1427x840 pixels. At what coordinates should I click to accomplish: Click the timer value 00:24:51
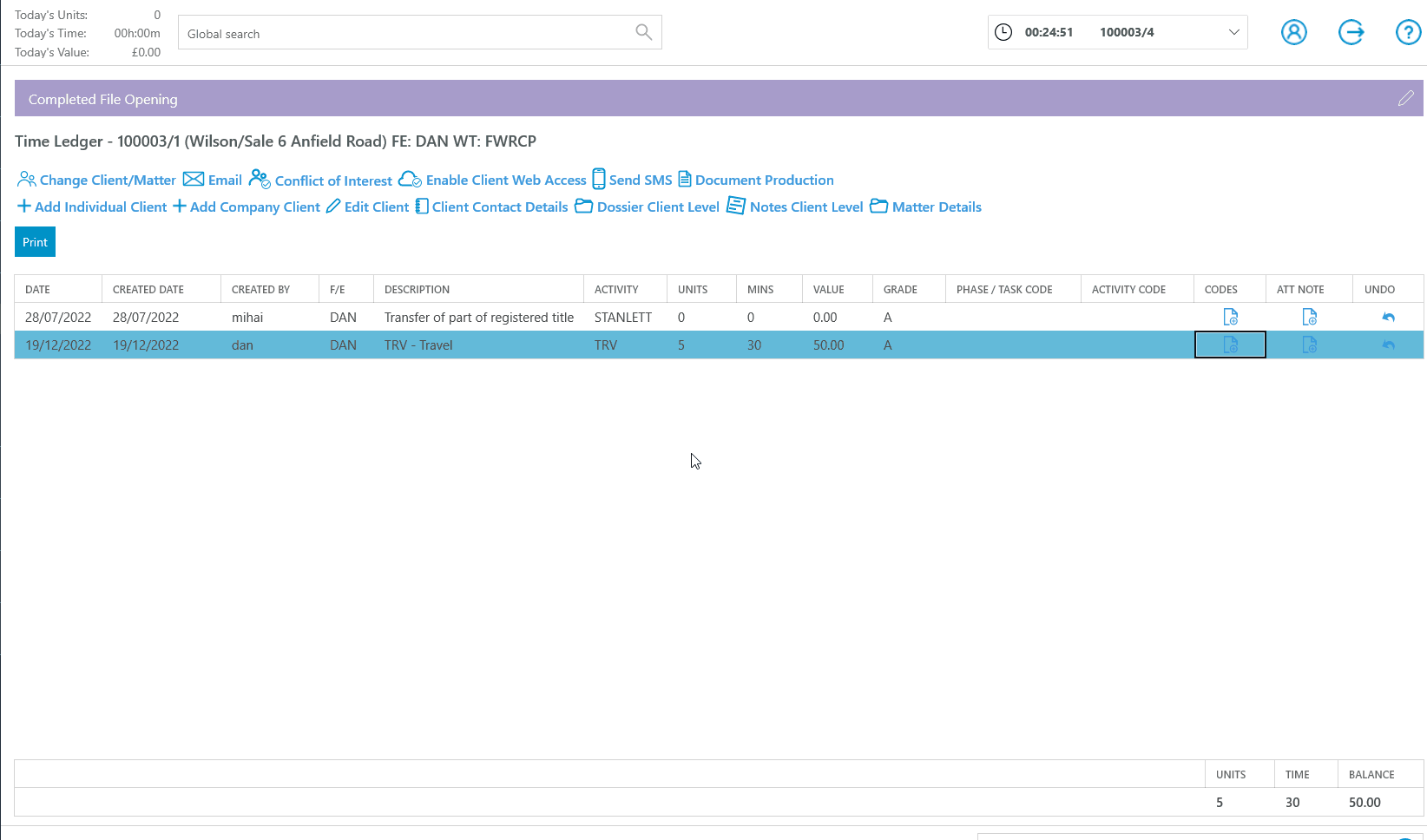click(1049, 32)
